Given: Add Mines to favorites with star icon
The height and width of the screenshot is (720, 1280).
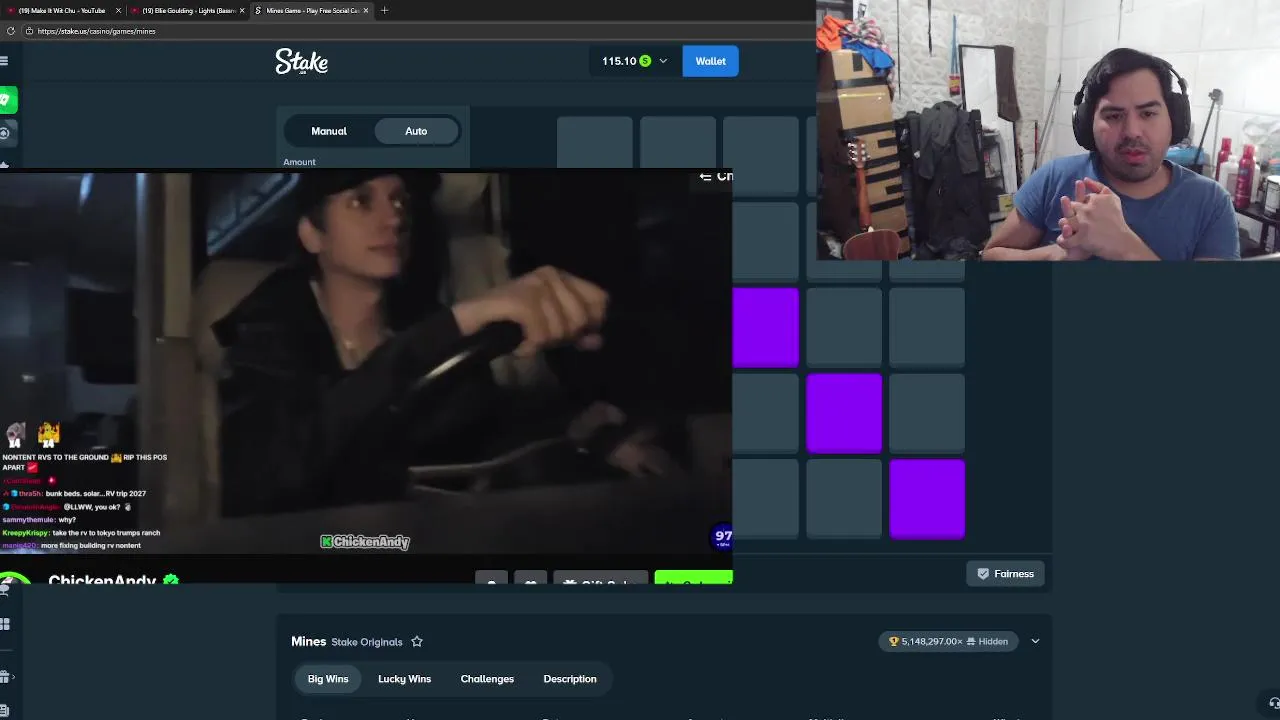Looking at the screenshot, I should [x=417, y=642].
